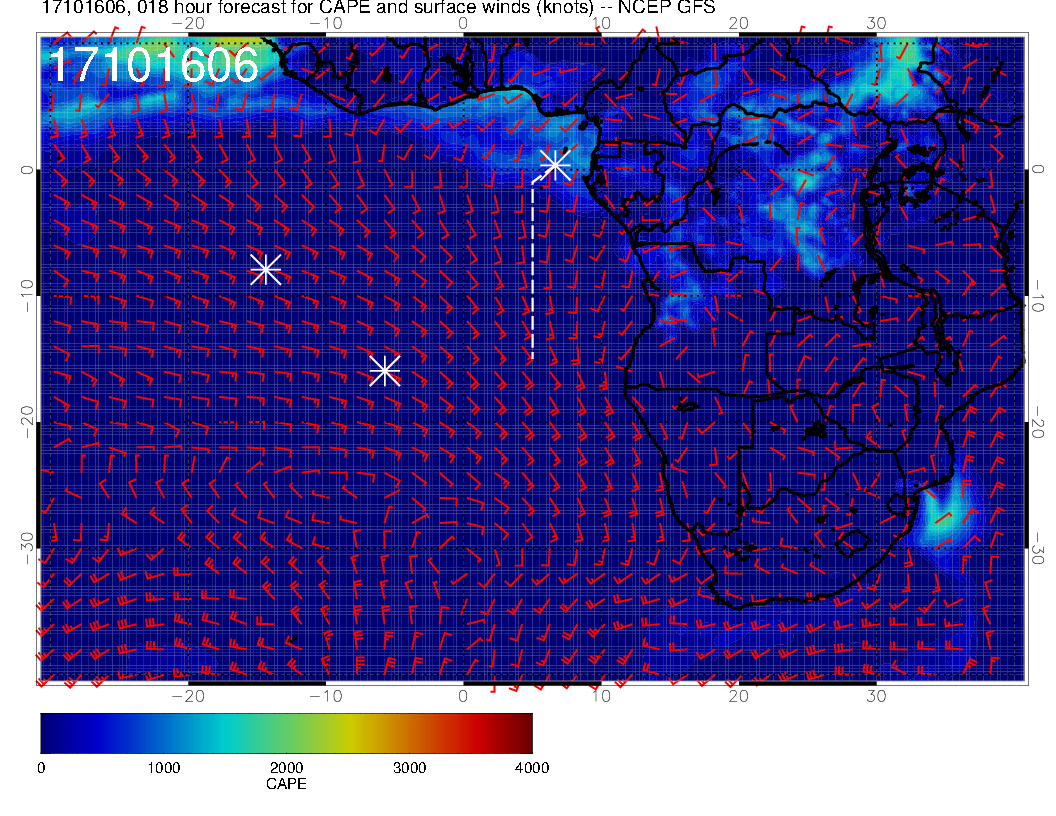Click the -20 latitude label on the left axis
The width and height of the screenshot is (1056, 816).
point(26,422)
